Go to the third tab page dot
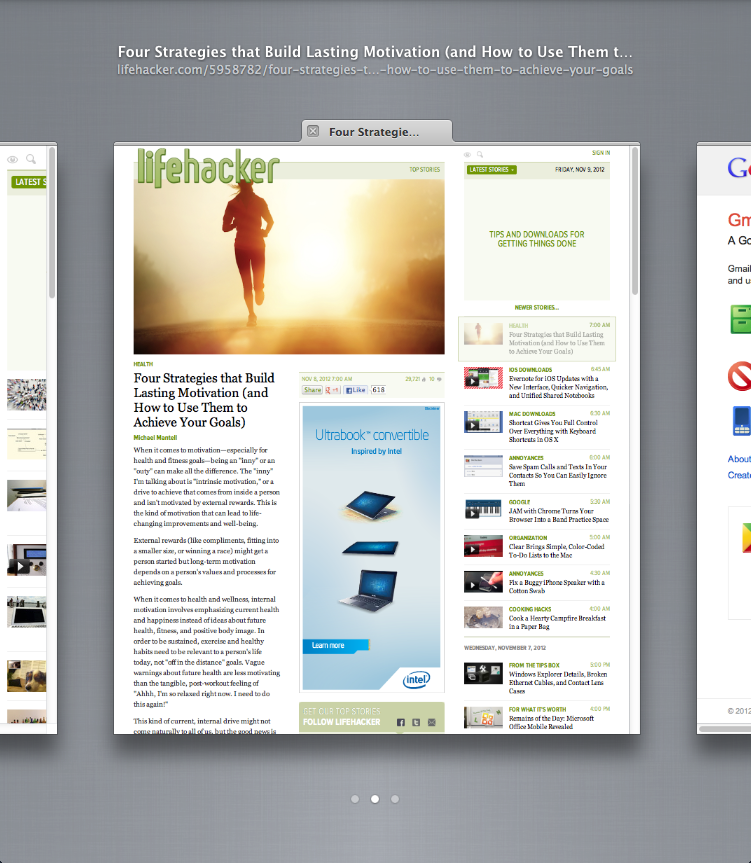 394,799
